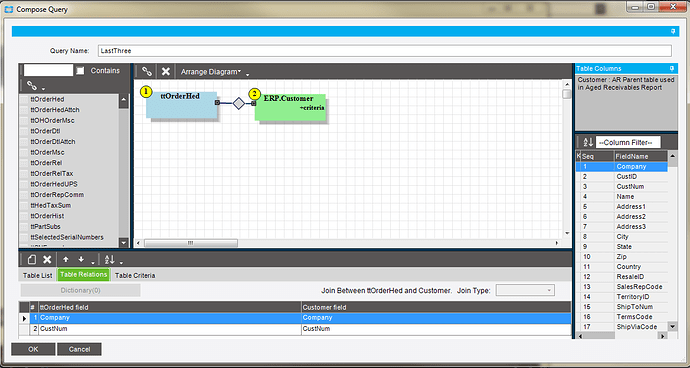Open the Arrange Diagram dropdown
The width and height of the screenshot is (690, 368).
[x=211, y=72]
